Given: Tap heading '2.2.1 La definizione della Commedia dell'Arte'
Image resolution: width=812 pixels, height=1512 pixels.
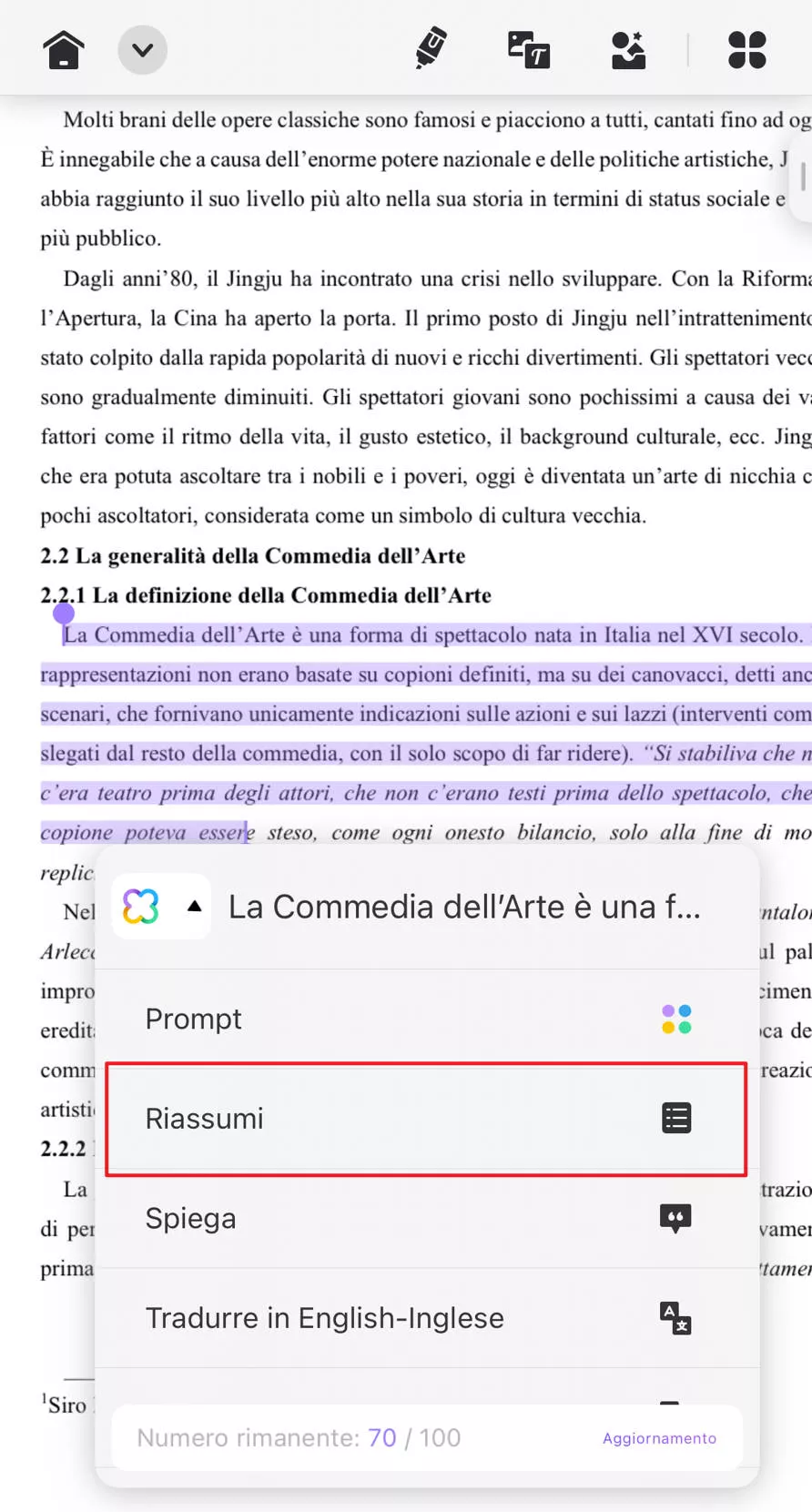Looking at the screenshot, I should (266, 595).
